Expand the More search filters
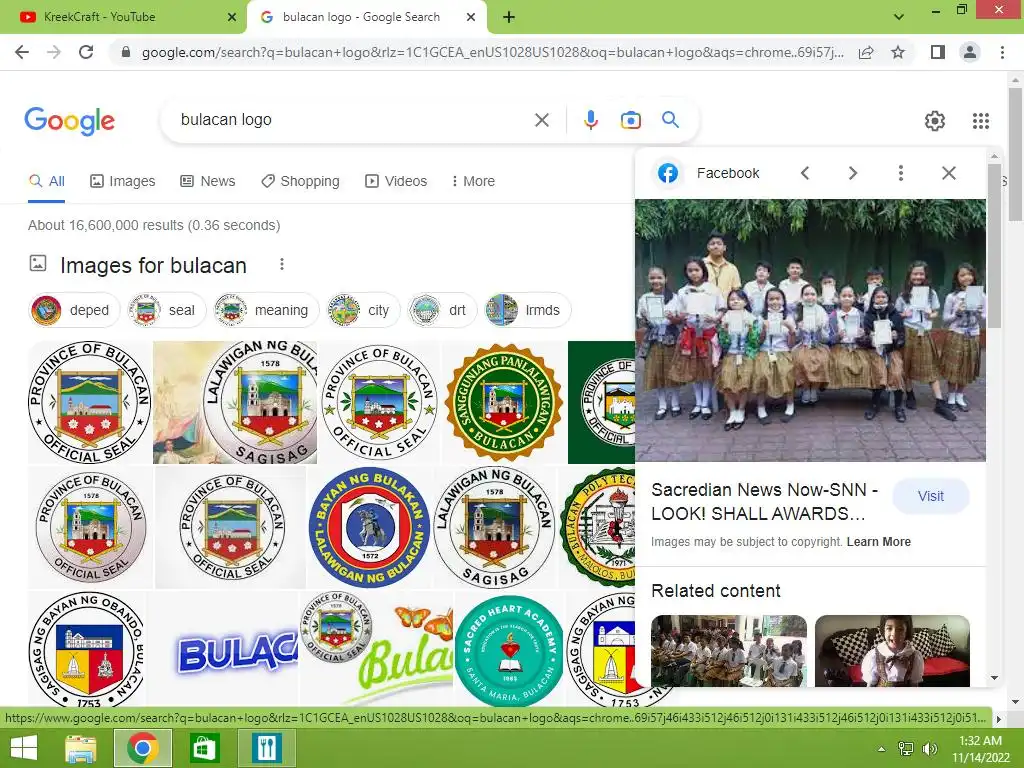Viewport: 1024px width, 768px height. (473, 182)
